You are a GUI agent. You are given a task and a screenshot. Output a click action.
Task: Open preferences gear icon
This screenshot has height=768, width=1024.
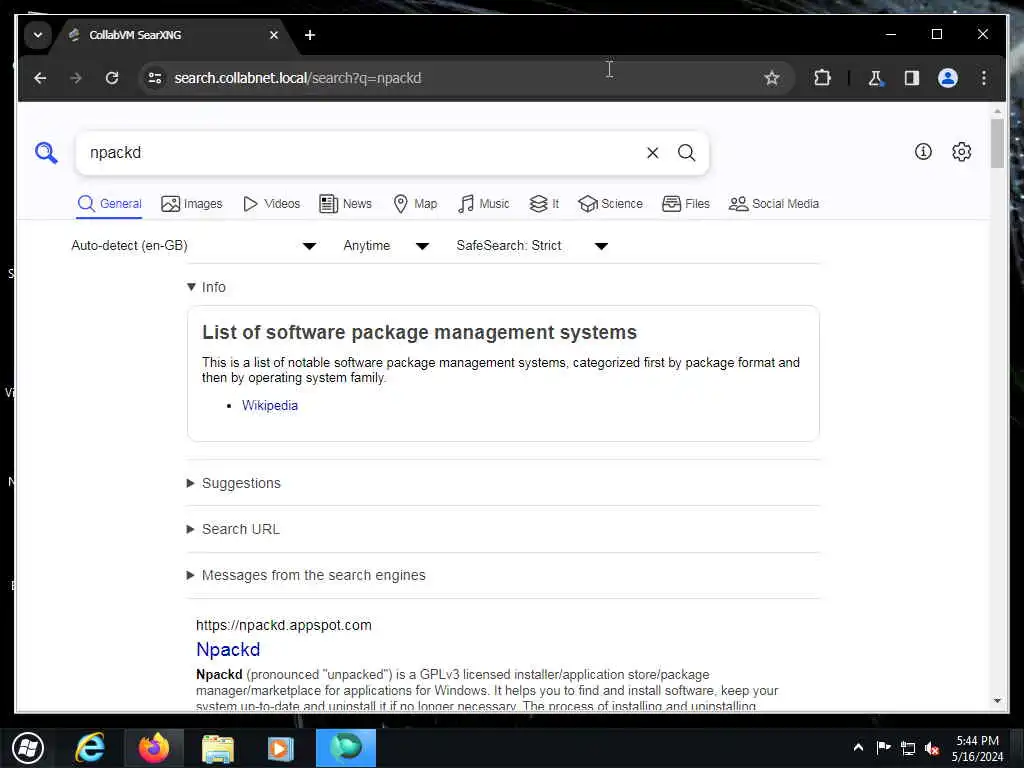pos(961,152)
